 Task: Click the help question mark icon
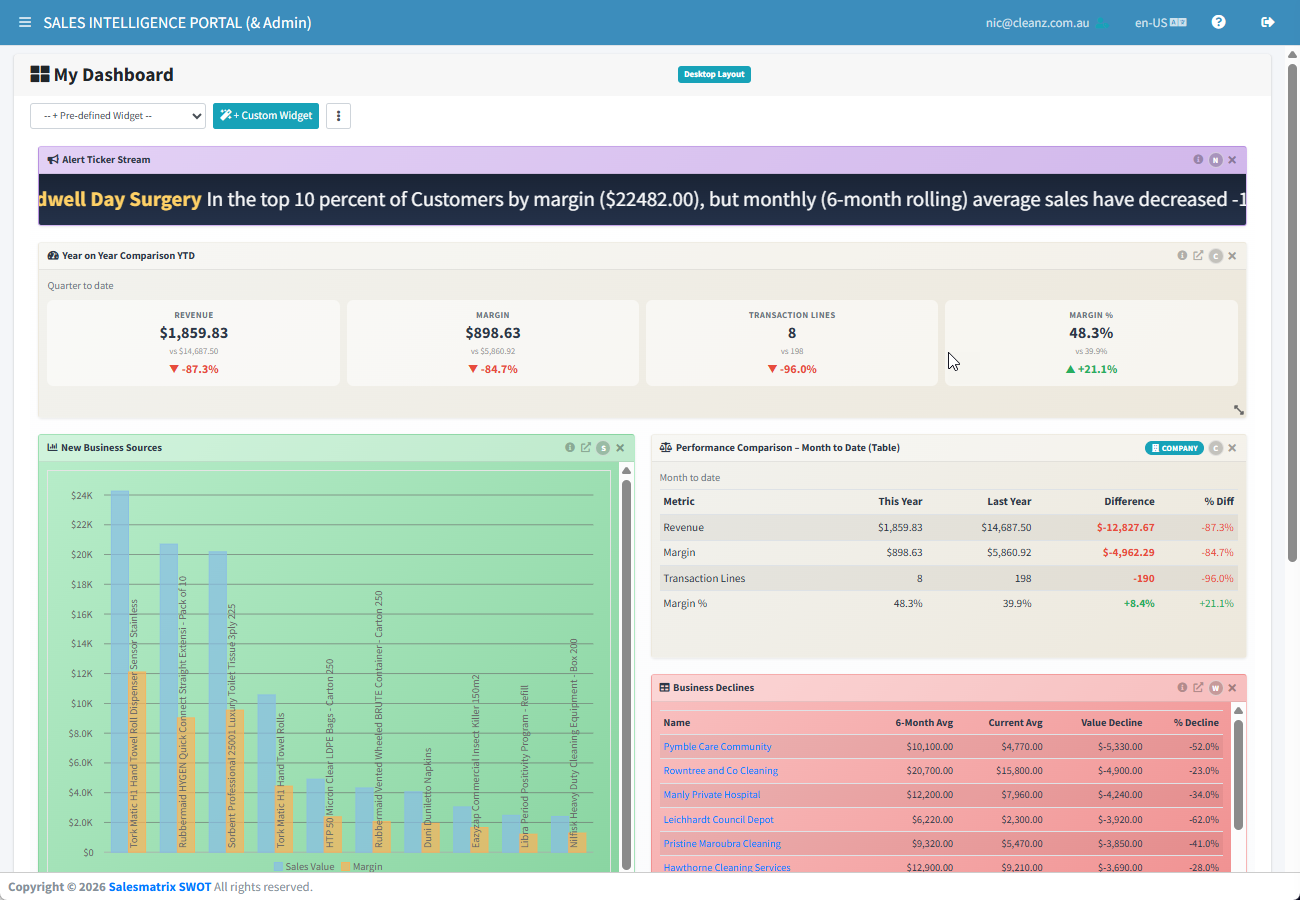coord(1218,22)
